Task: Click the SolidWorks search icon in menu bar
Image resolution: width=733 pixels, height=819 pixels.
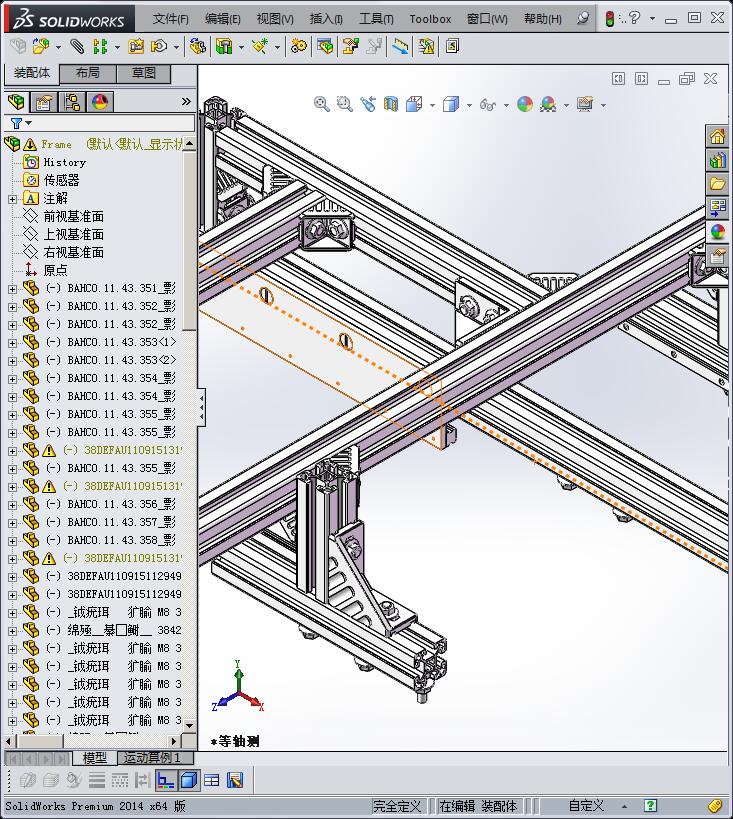Action: click(x=583, y=18)
